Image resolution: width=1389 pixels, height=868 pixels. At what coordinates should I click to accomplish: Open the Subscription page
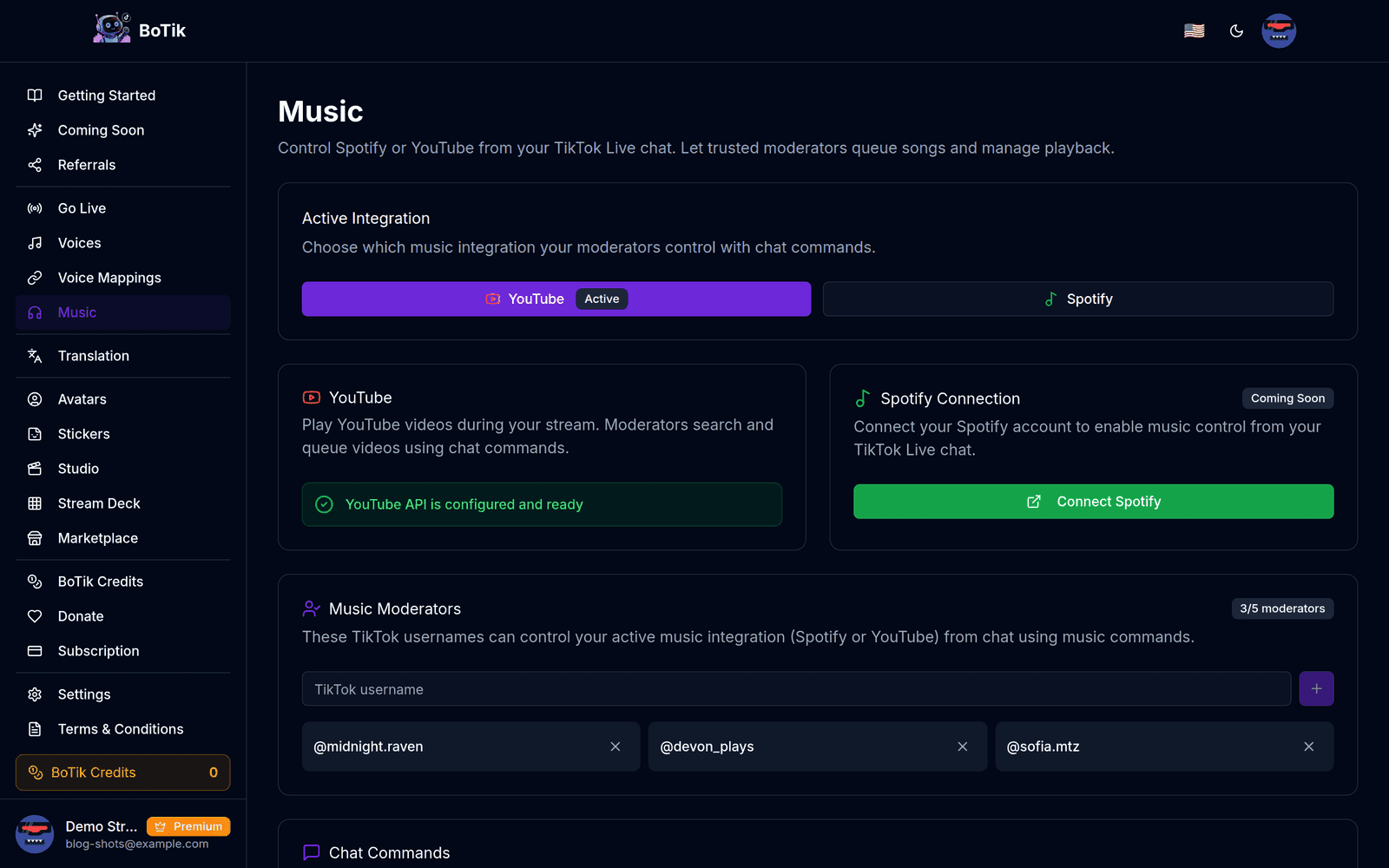pos(123,651)
